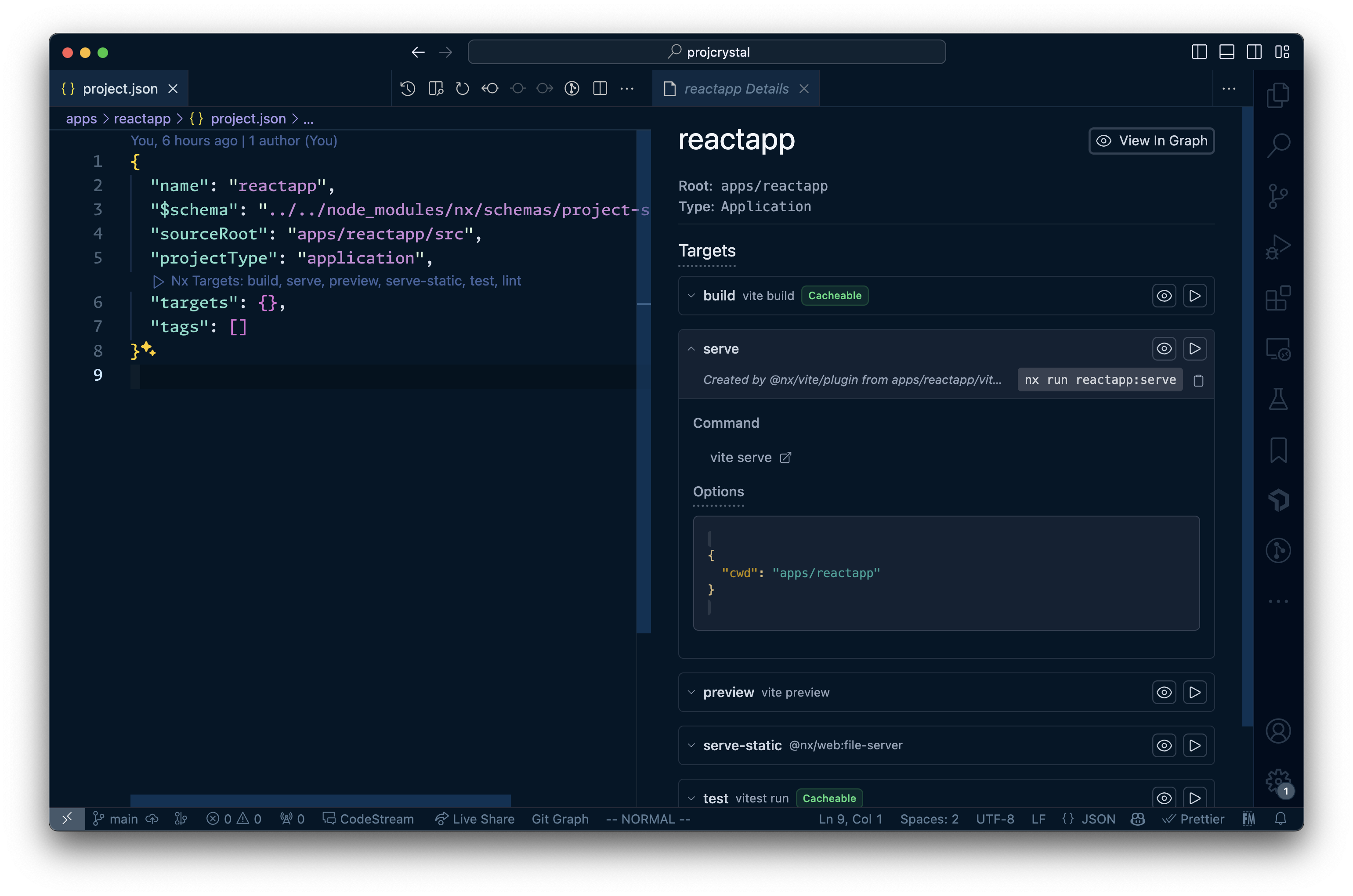Open the Search view icon
This screenshot has height=896, width=1353.
click(1278, 145)
